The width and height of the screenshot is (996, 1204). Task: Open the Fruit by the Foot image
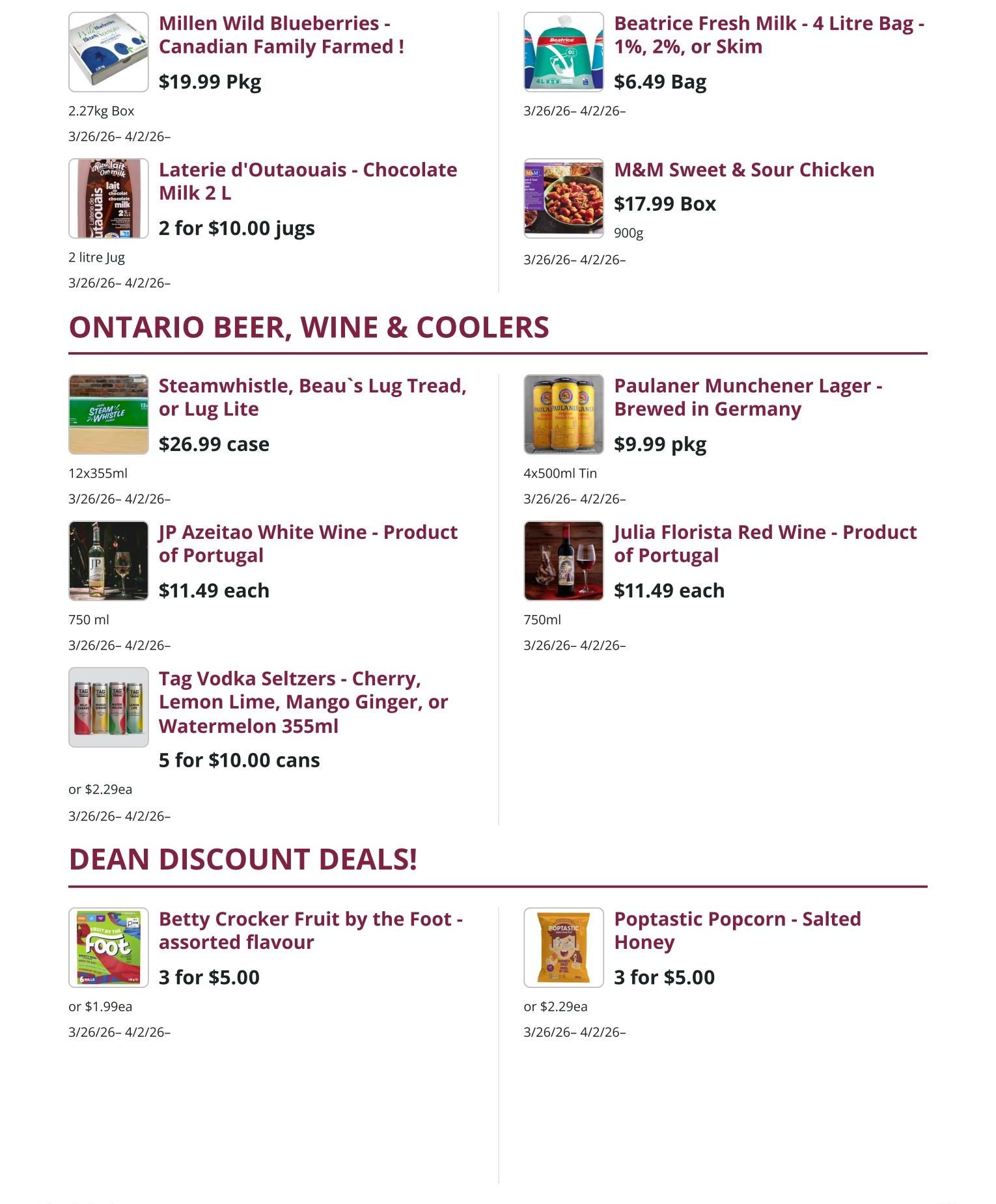108,948
